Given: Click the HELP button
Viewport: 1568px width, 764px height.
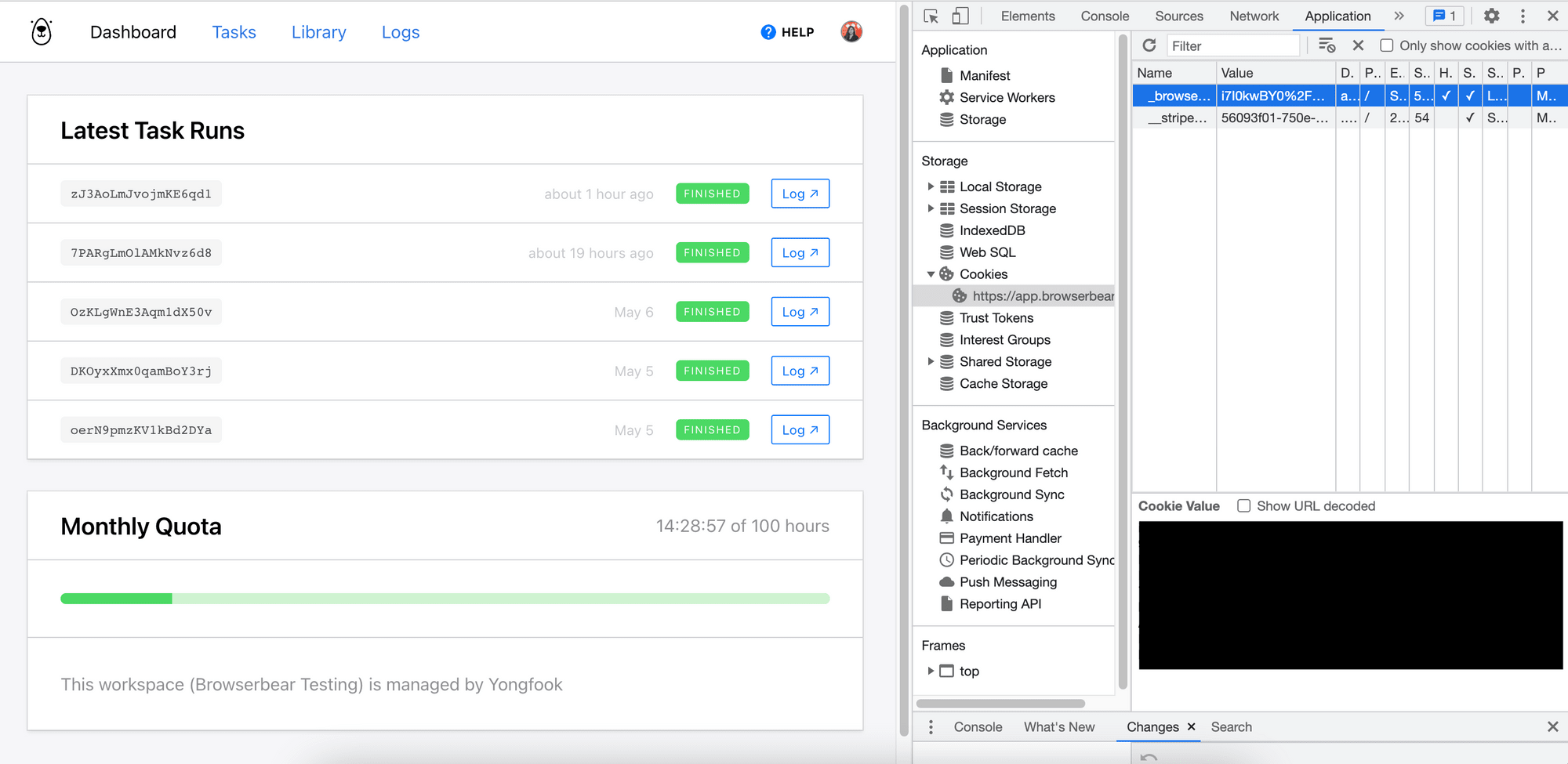Looking at the screenshot, I should point(787,32).
